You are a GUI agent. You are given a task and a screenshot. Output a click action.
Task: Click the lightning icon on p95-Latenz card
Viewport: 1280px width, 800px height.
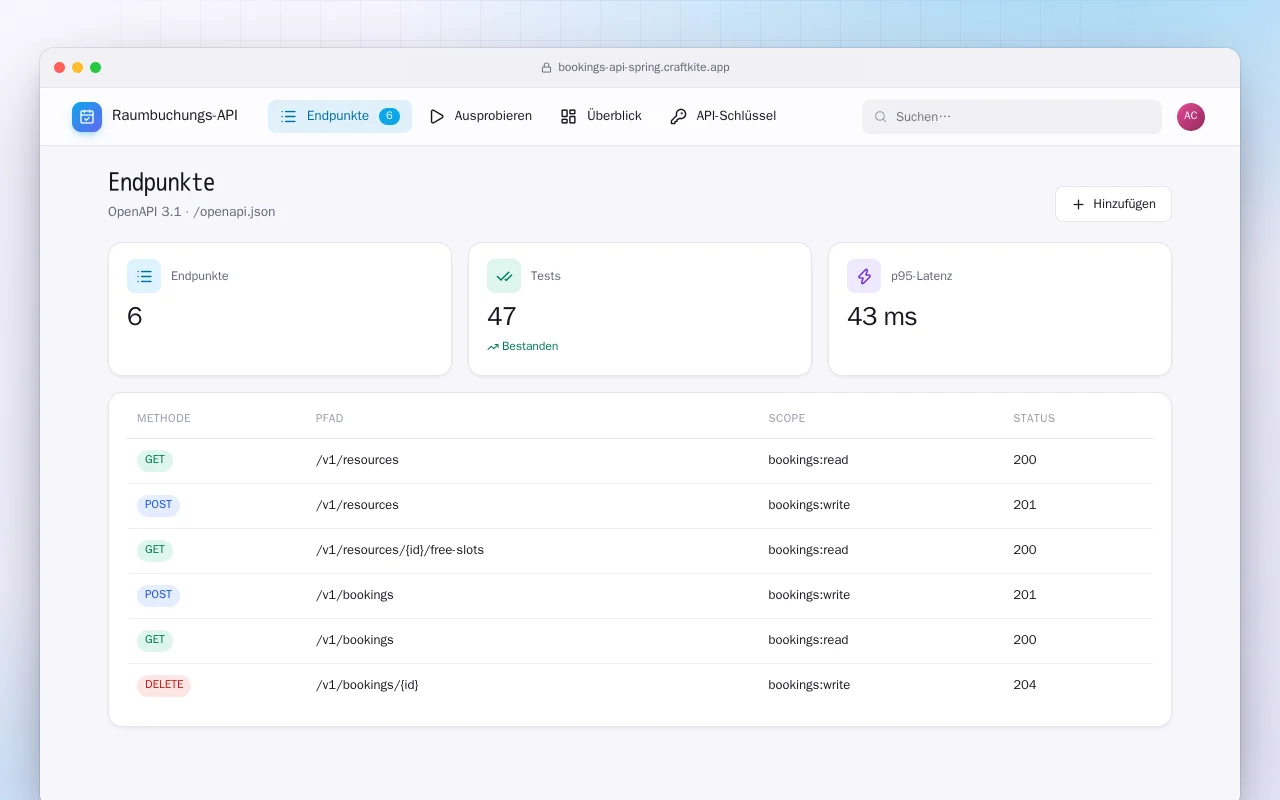tap(864, 276)
